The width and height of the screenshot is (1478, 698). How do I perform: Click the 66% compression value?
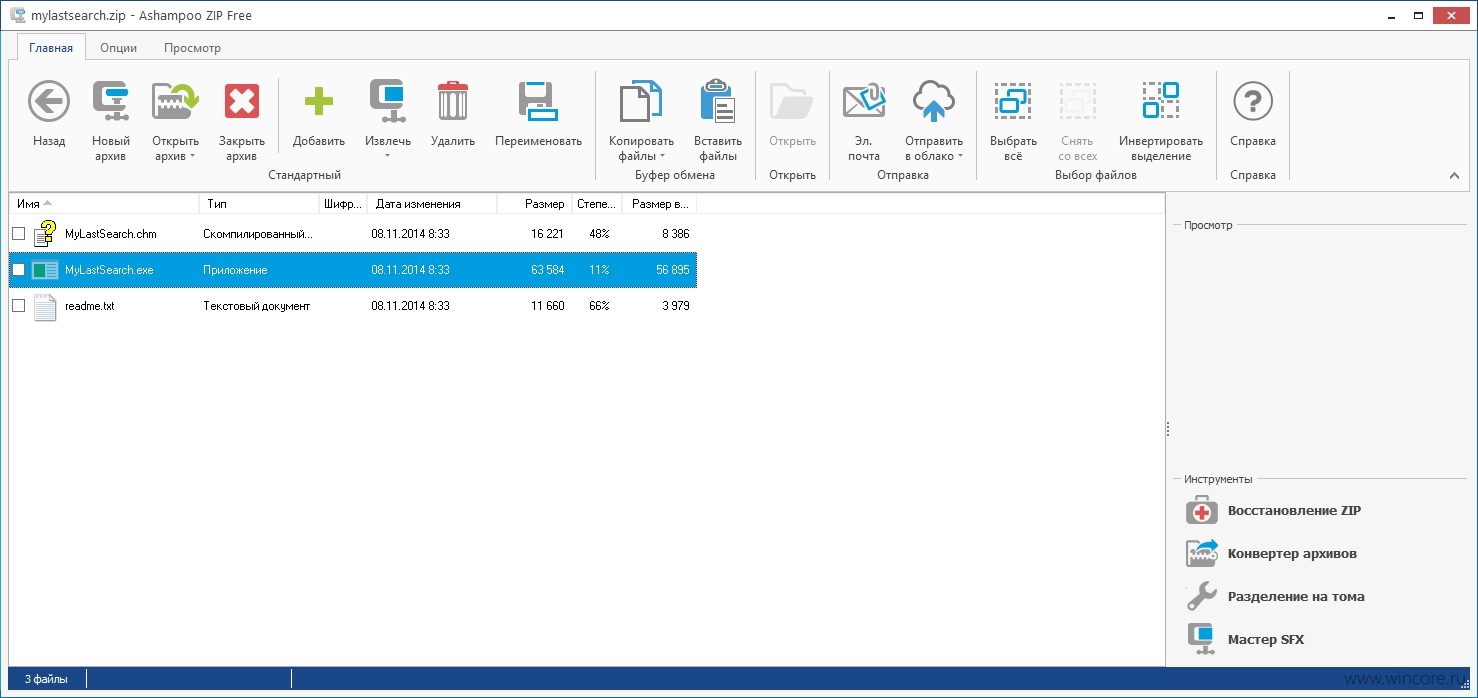[x=599, y=306]
